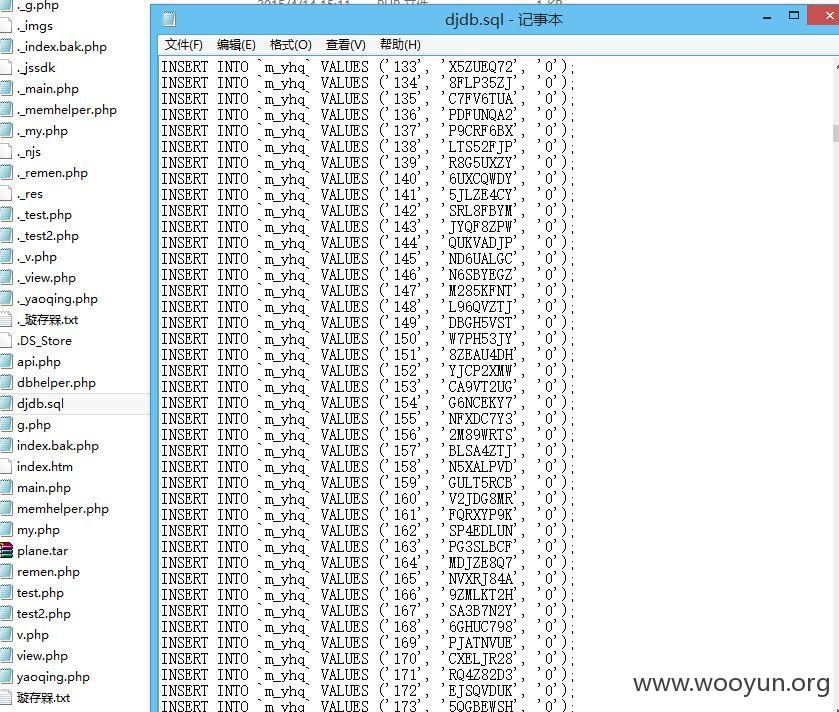This screenshot has height=712, width=839.
Task: Open the 格式(O) menu
Action: (291, 45)
